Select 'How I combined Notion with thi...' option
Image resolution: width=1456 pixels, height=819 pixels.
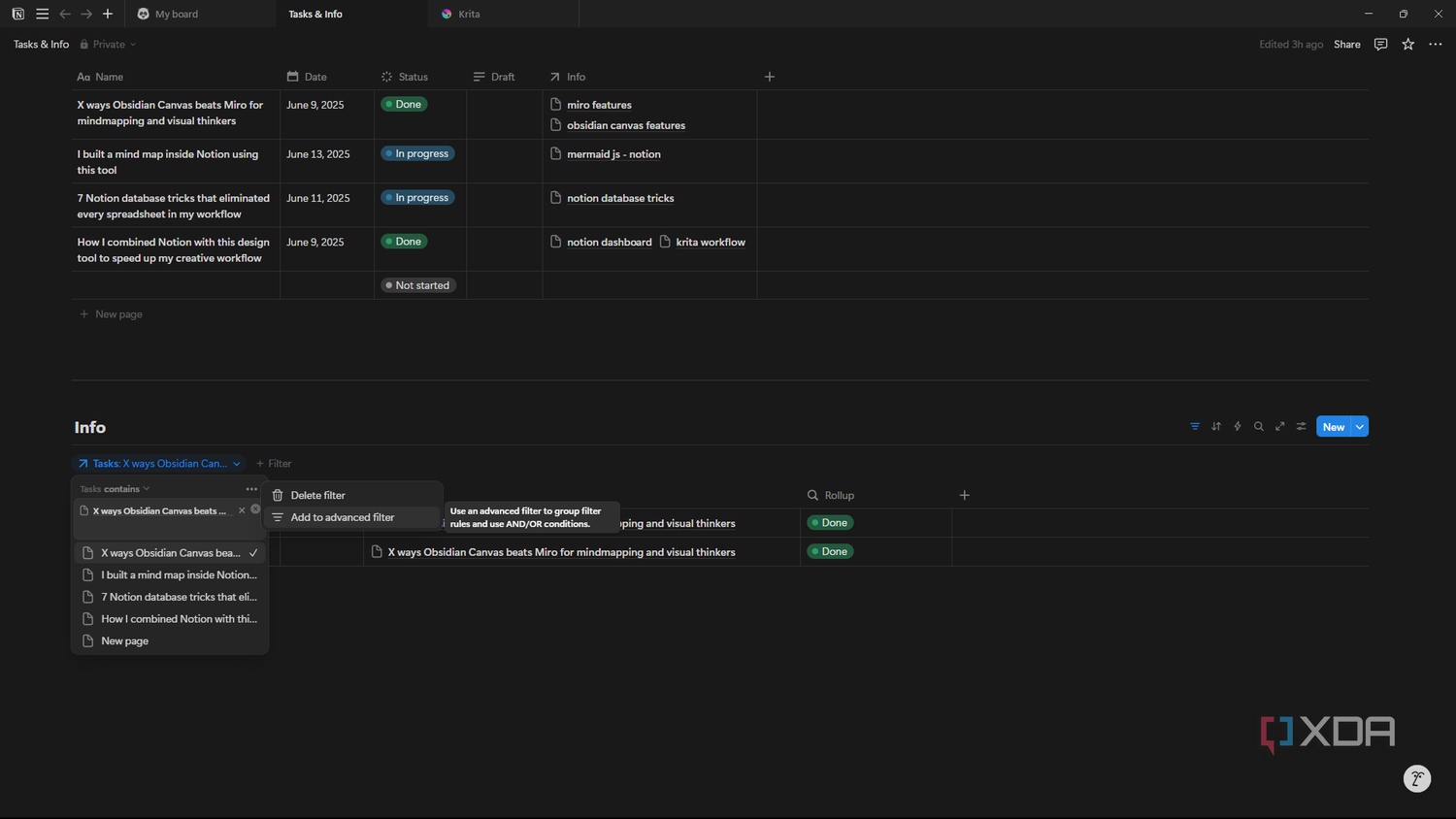pyautogui.click(x=170, y=619)
